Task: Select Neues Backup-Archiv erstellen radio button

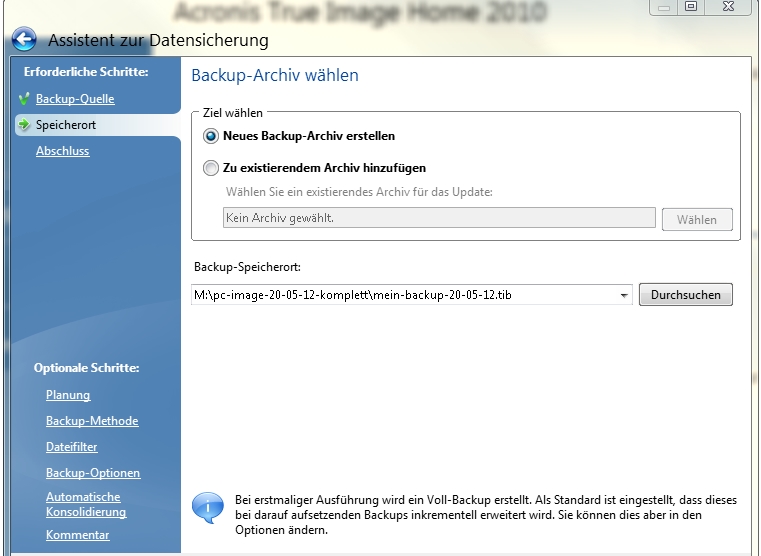Action: (211, 136)
